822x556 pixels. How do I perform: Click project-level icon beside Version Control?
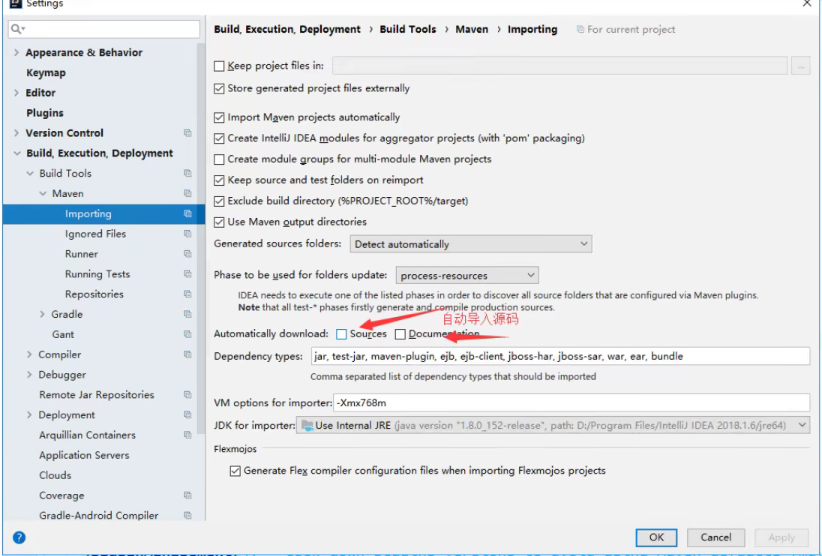[x=188, y=133]
